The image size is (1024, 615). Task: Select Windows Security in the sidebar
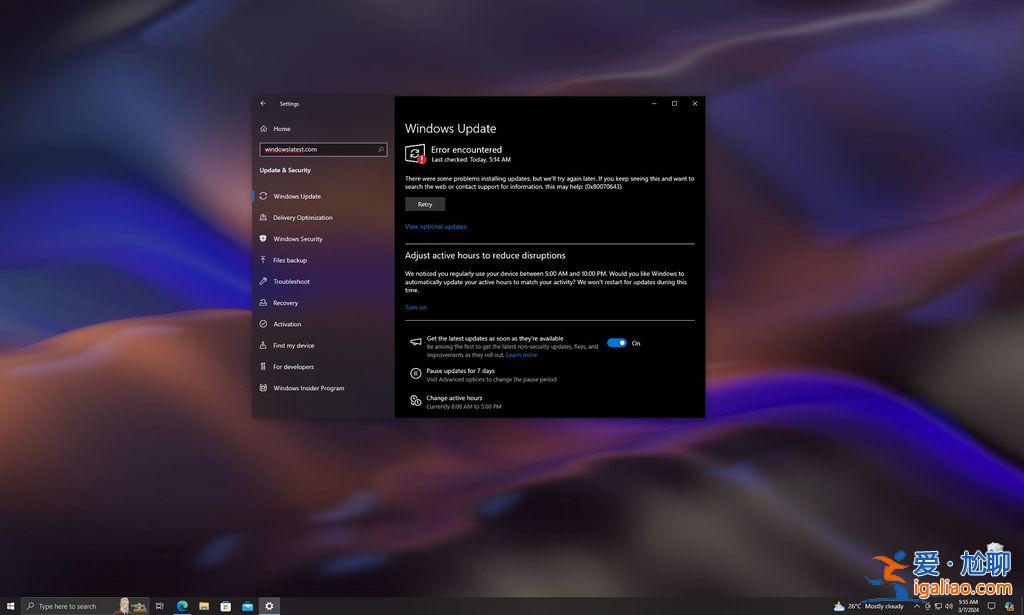click(298, 239)
